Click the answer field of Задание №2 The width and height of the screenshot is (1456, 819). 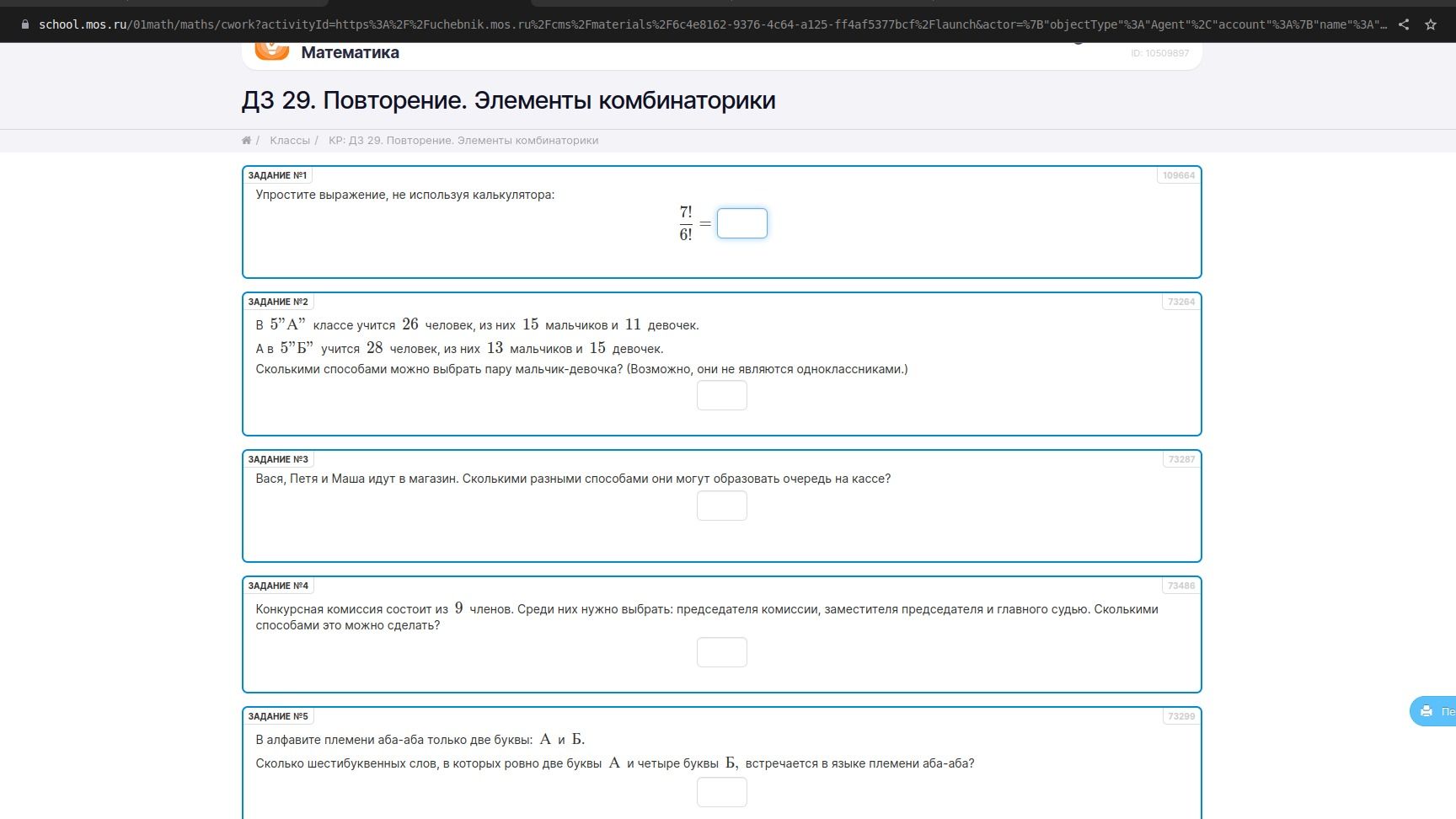[722, 395]
